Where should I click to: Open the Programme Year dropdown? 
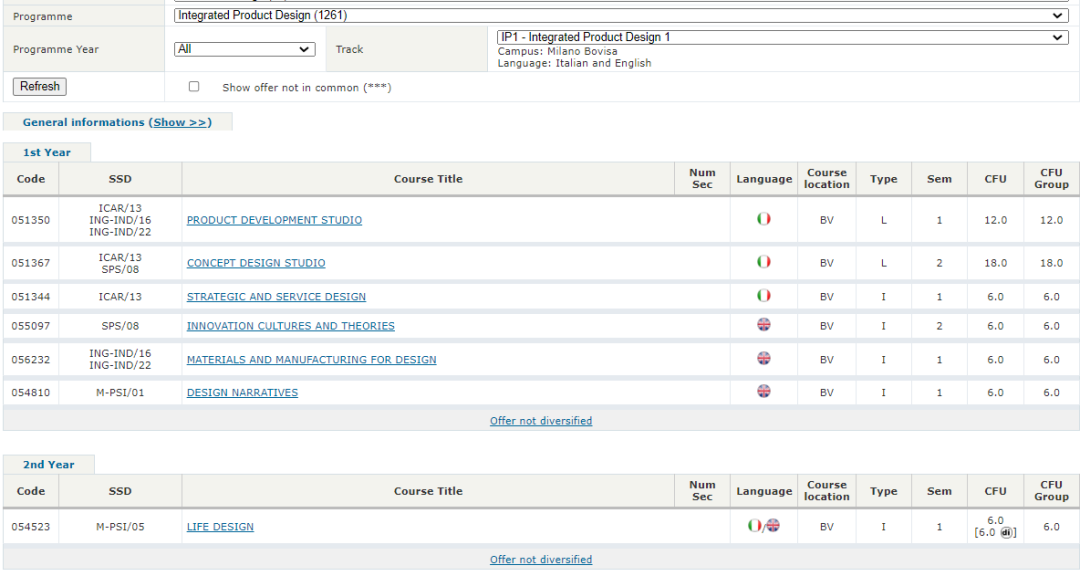tap(245, 49)
